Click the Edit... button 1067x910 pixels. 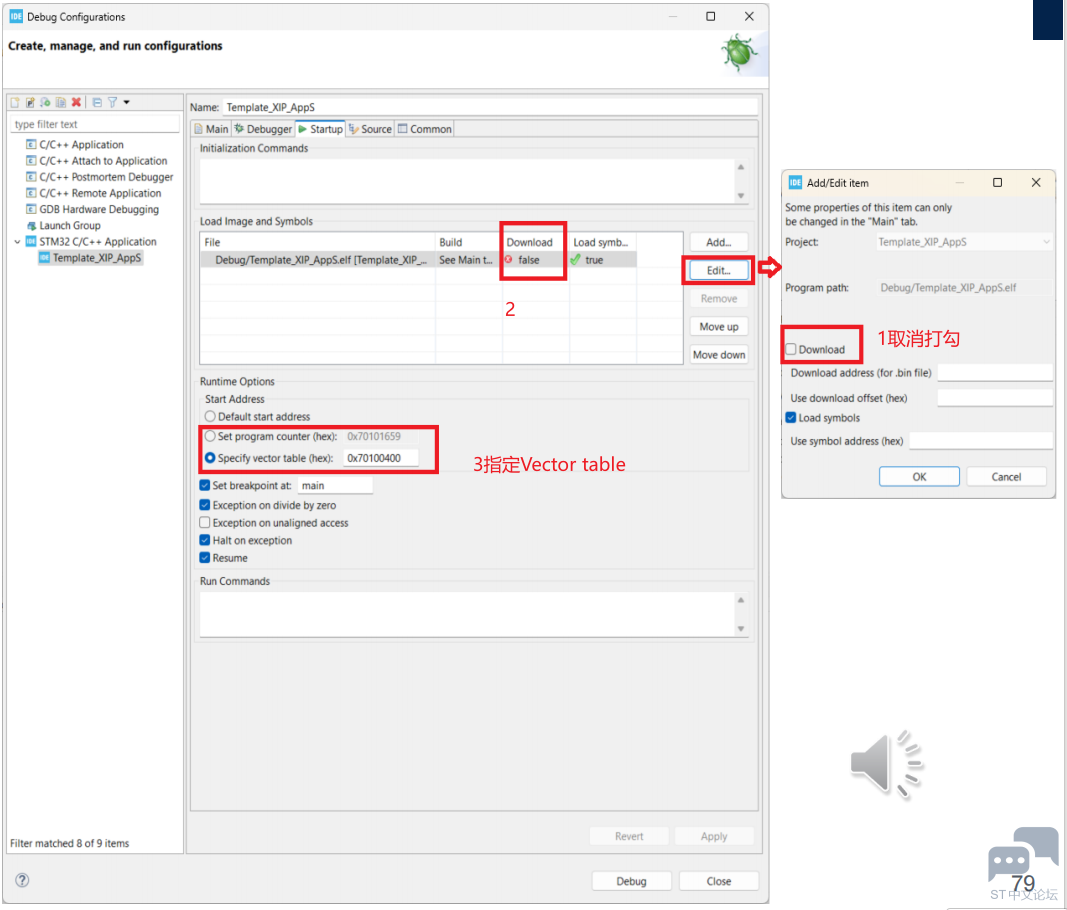[718, 270]
